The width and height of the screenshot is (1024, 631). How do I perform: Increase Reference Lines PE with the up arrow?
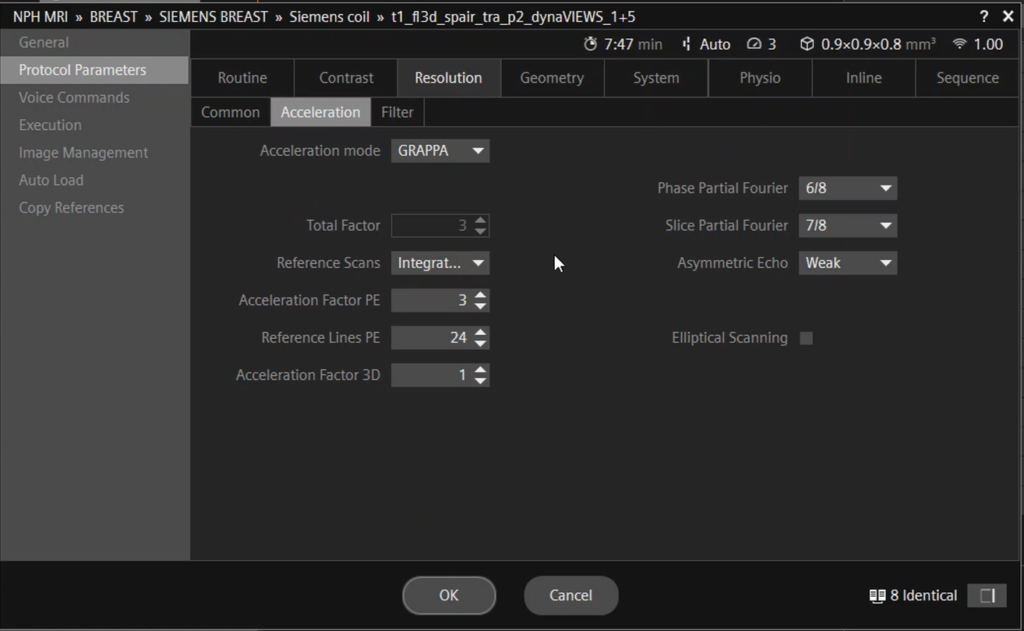click(x=481, y=333)
